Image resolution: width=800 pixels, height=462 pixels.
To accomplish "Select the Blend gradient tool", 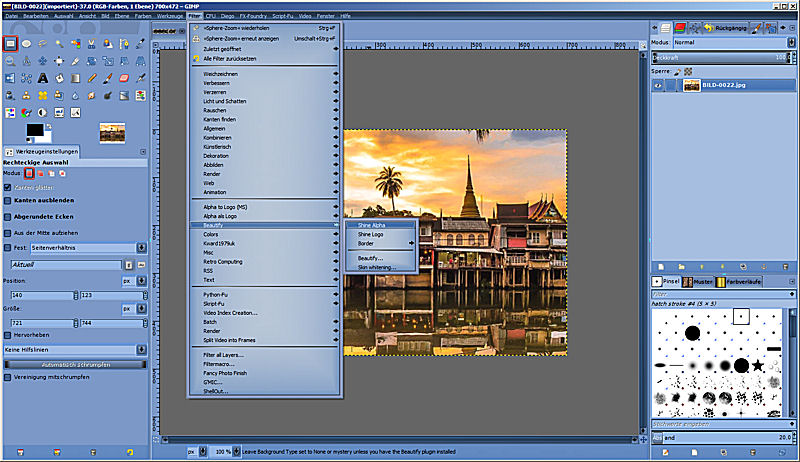I will tap(76, 78).
